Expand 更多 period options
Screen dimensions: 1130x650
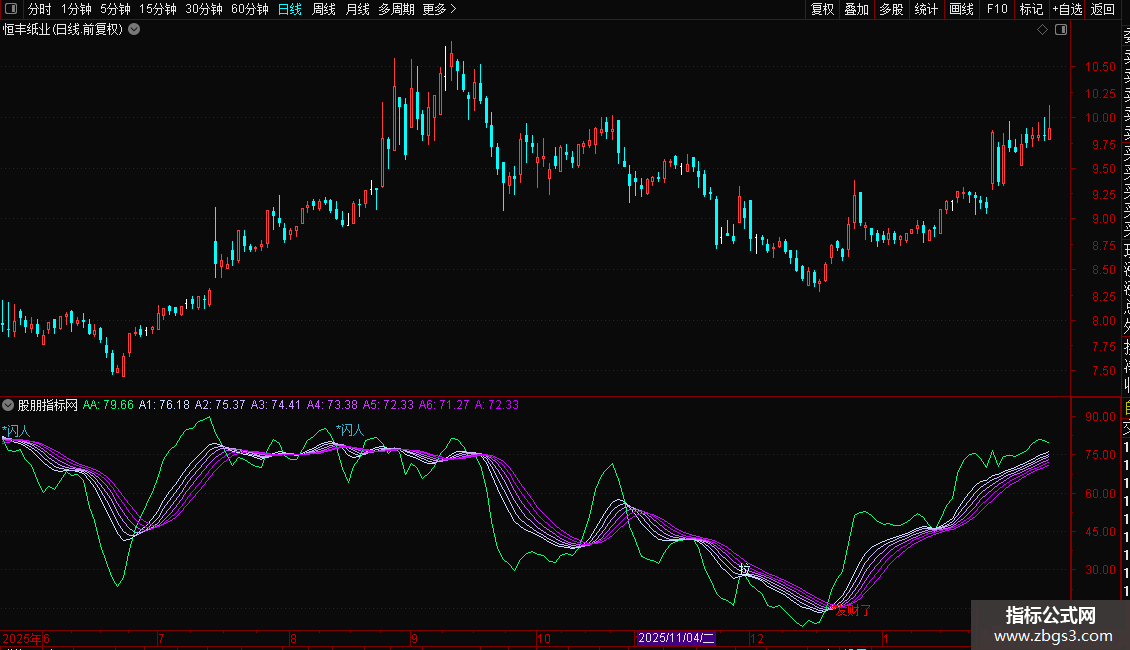(439, 9)
